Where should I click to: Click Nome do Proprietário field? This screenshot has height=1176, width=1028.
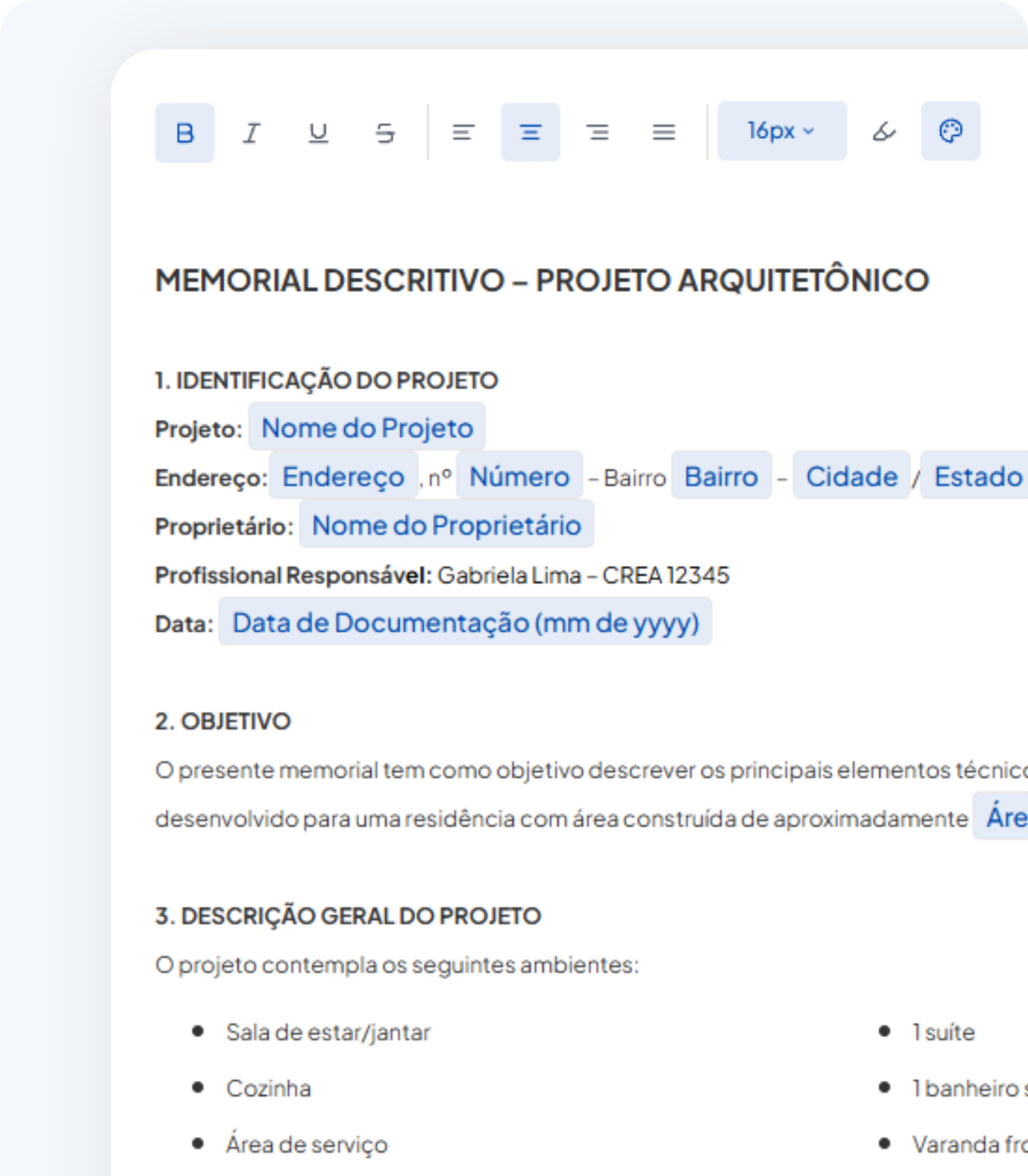[x=446, y=525]
